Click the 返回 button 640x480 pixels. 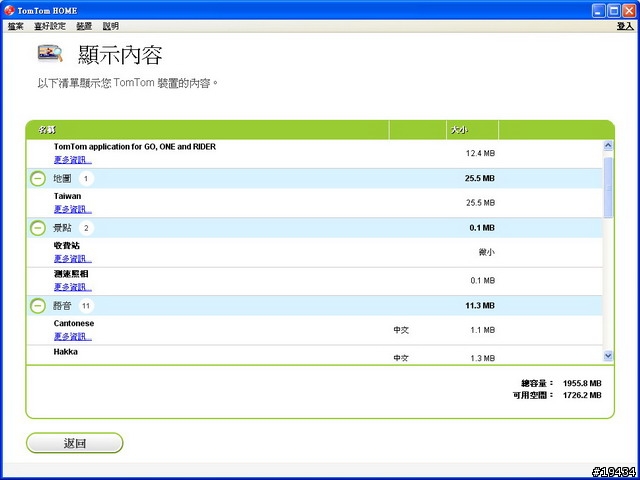pyautogui.click(x=75, y=443)
